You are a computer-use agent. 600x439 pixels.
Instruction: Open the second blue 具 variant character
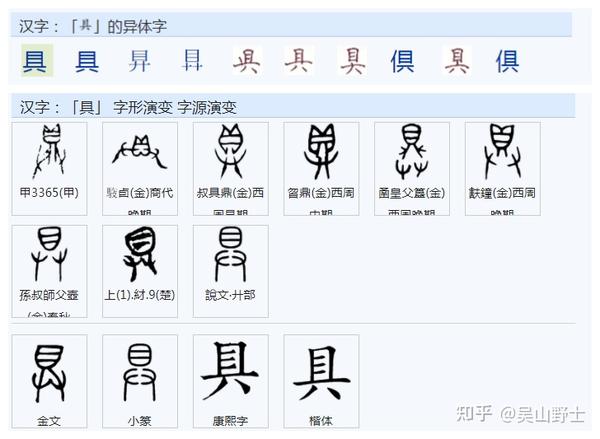click(x=87, y=61)
